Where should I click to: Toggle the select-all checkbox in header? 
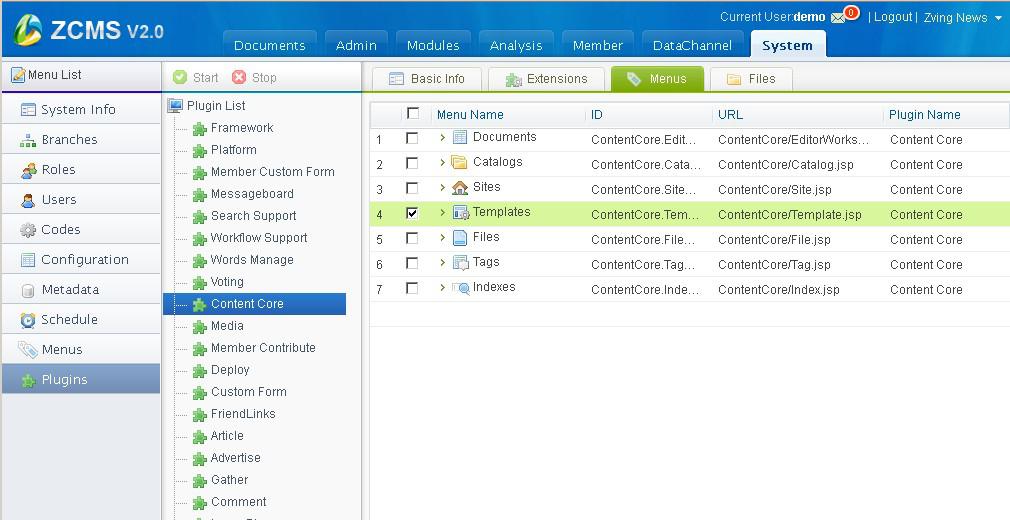point(413,114)
